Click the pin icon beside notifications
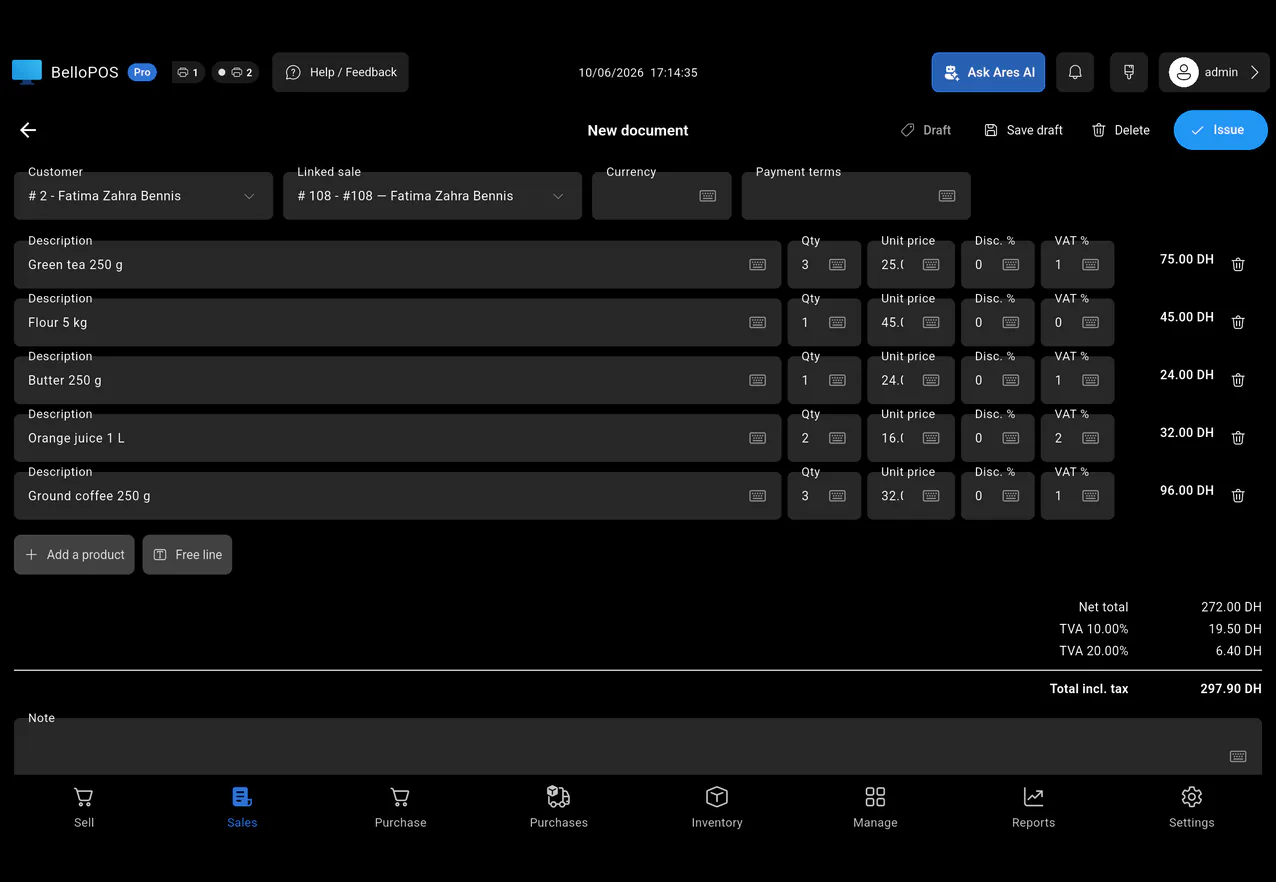 (x=1129, y=72)
